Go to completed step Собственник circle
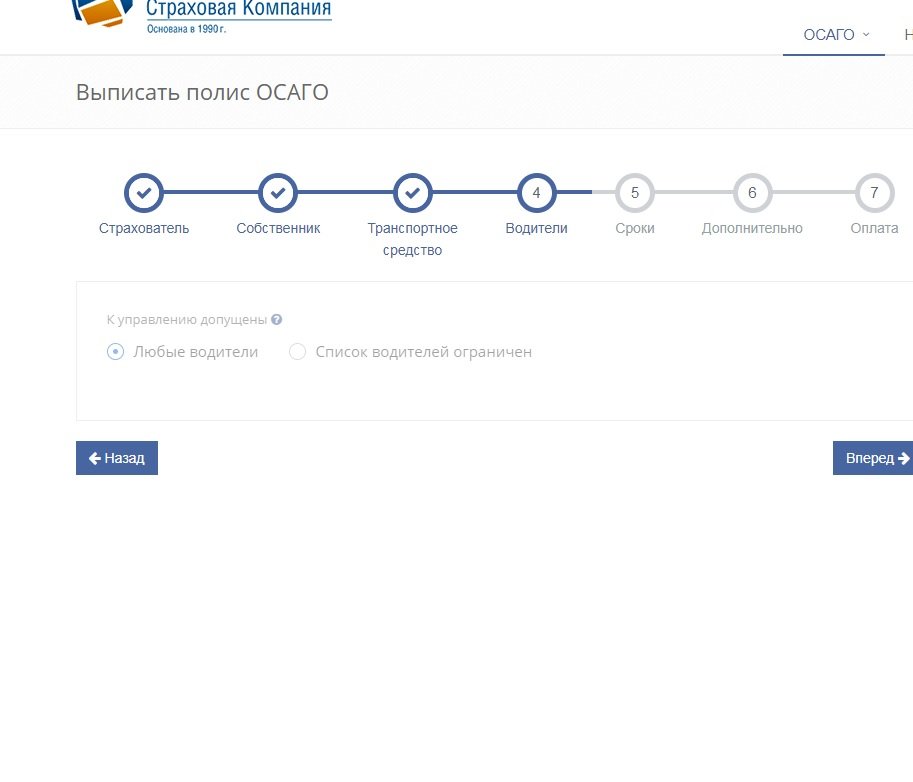This screenshot has height=782, width=913. coord(278,193)
